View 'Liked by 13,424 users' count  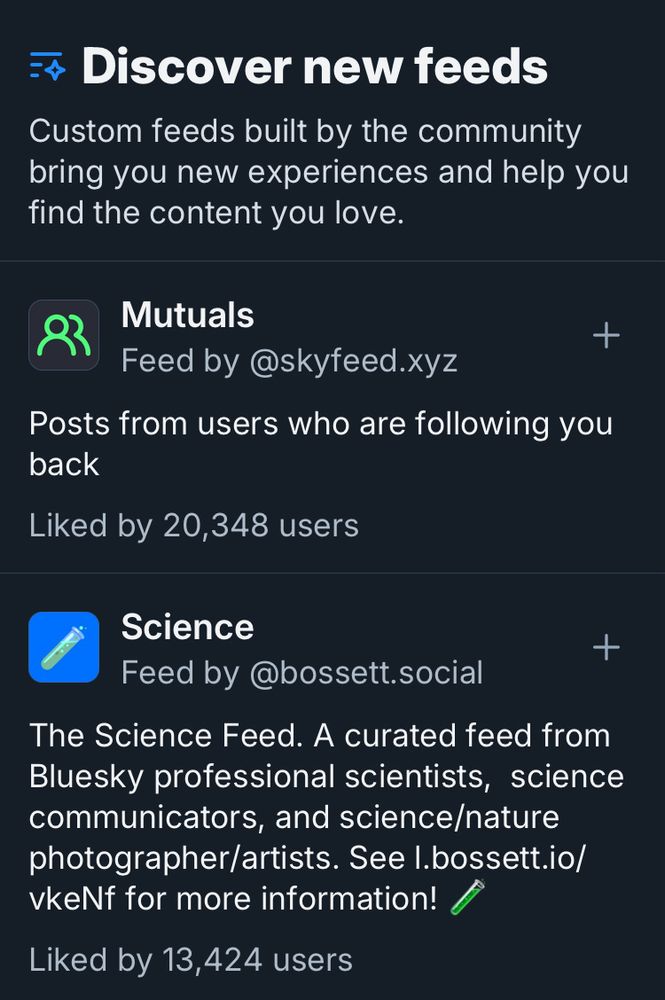tap(190, 960)
